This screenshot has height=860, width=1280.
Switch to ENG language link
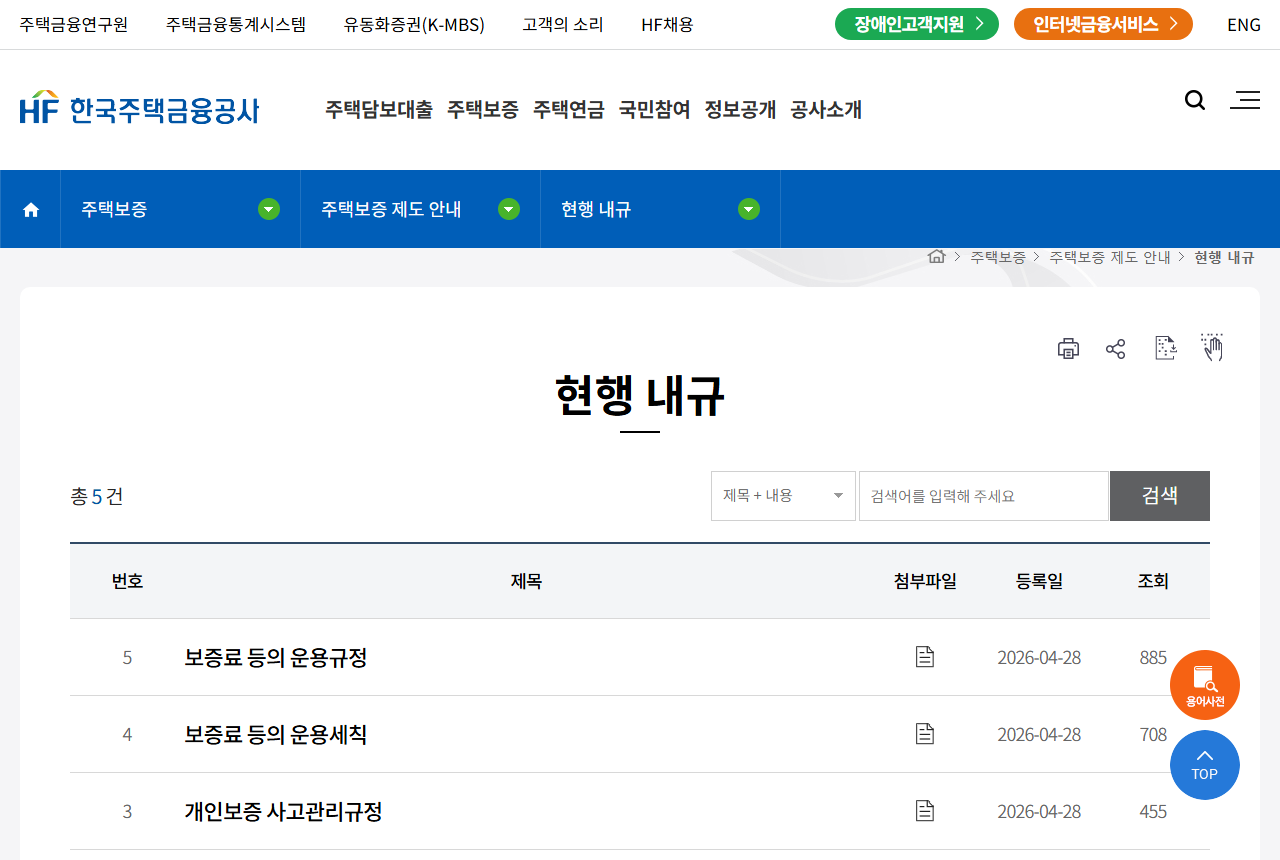point(1244,24)
